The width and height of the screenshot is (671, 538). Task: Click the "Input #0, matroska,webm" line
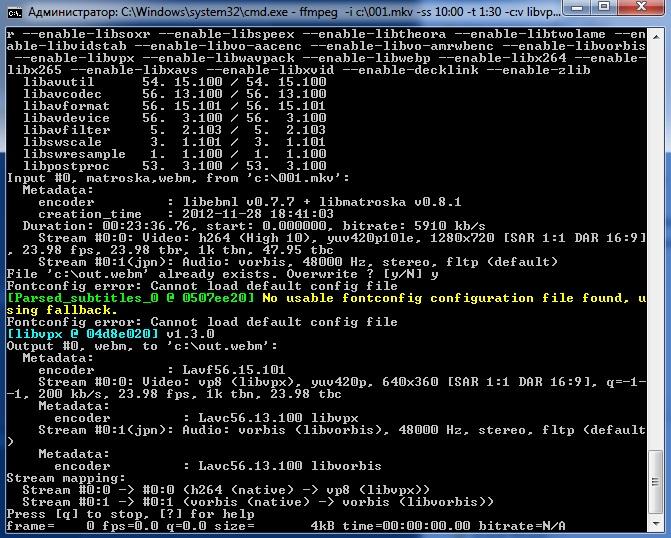pos(178,178)
